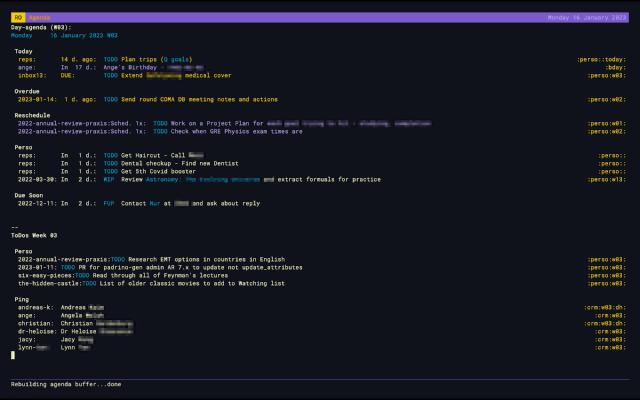This screenshot has height=400, width=640.
Task: Click the FUP keyword on Contact entry
Action: coord(109,203)
